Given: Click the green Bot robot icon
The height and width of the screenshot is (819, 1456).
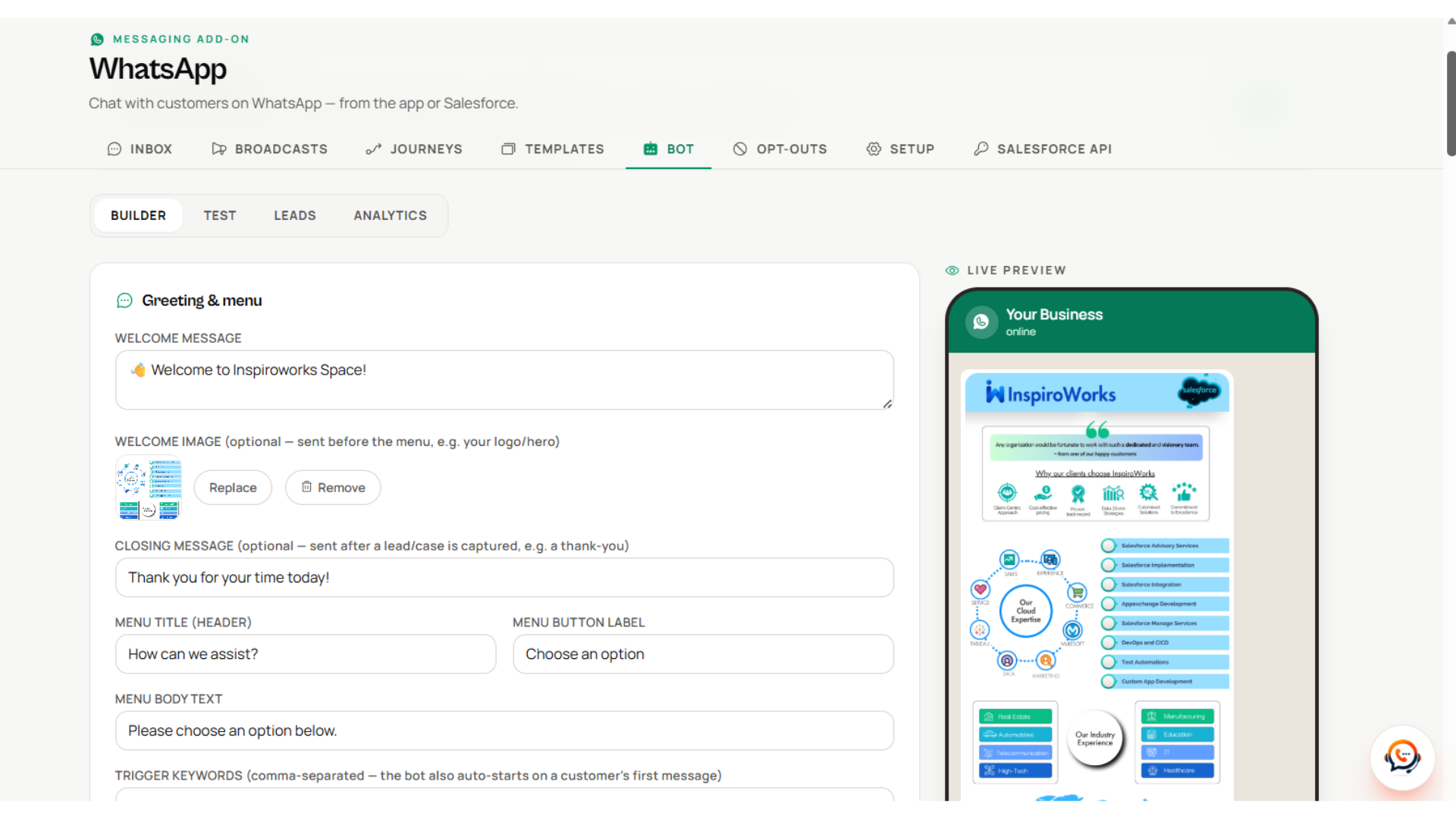Looking at the screenshot, I should point(651,149).
